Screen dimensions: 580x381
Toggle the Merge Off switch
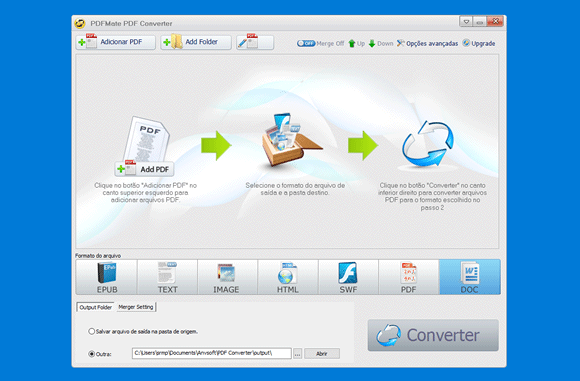306,43
